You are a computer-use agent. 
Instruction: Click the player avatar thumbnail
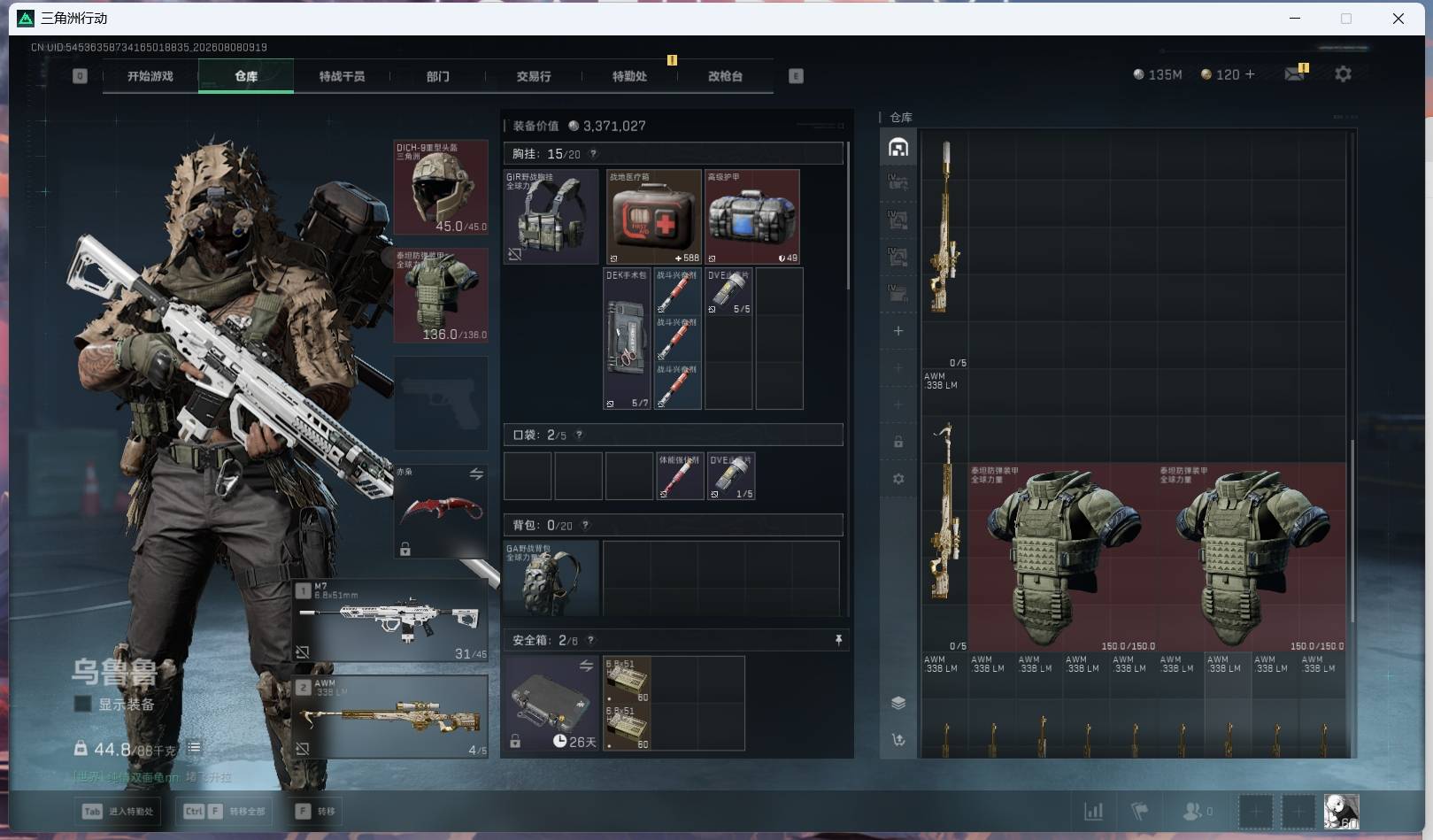pos(1341,811)
